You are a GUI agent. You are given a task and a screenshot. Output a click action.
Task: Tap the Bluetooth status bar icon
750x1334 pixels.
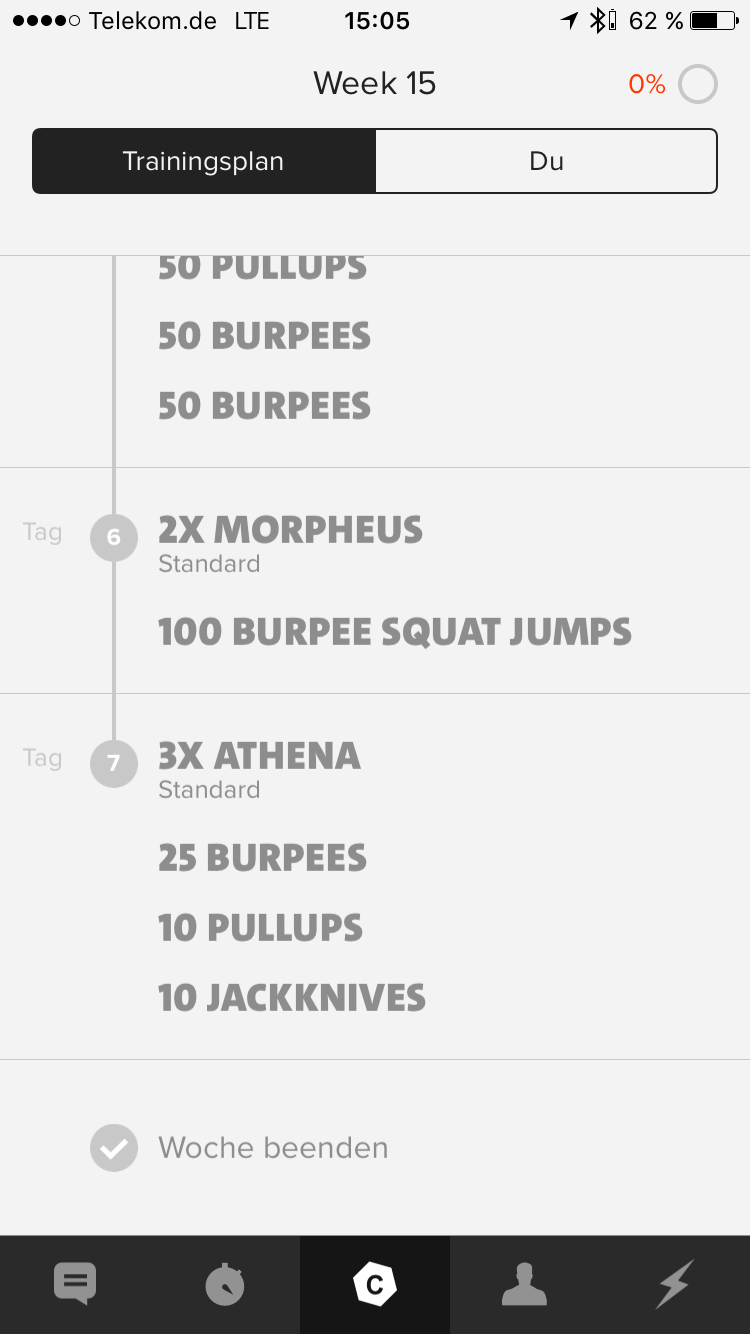pos(599,20)
